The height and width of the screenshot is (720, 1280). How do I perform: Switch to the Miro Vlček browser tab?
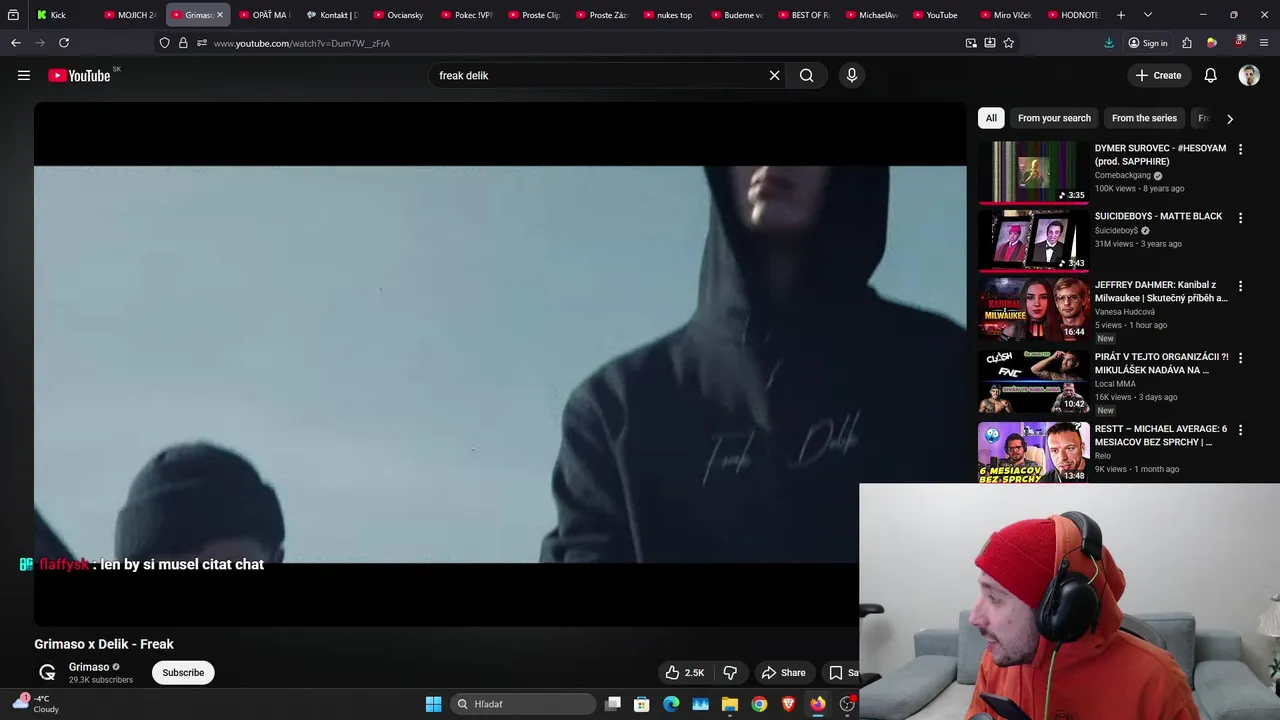[x=1005, y=15]
